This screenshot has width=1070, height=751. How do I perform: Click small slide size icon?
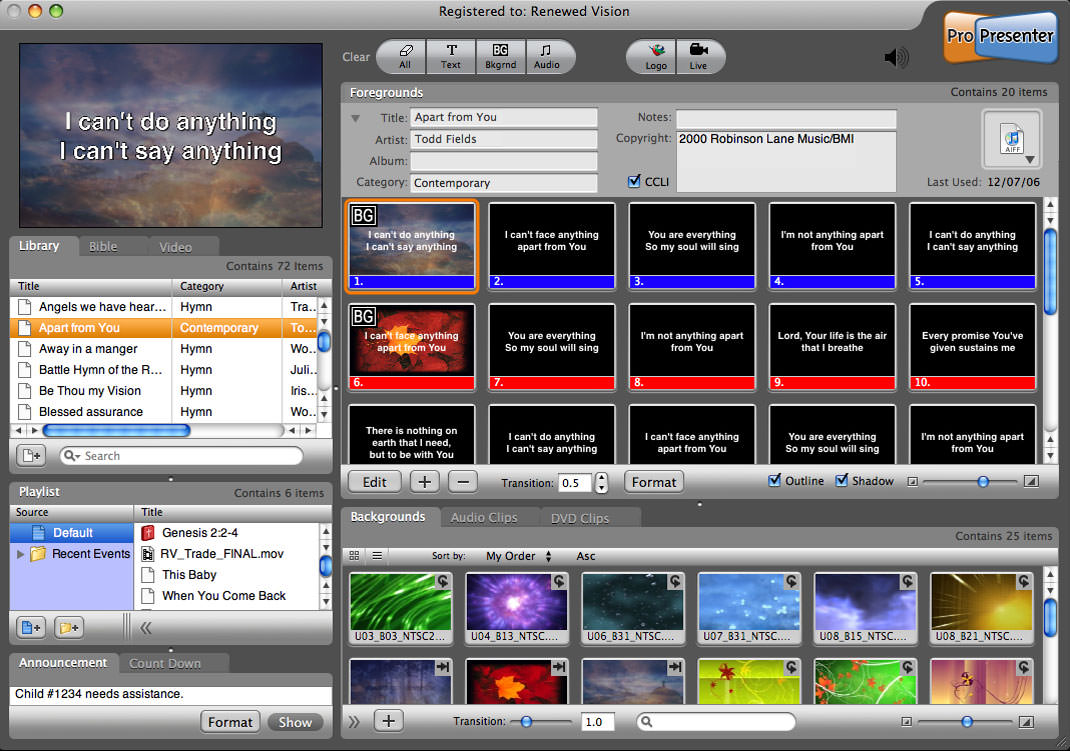click(912, 482)
